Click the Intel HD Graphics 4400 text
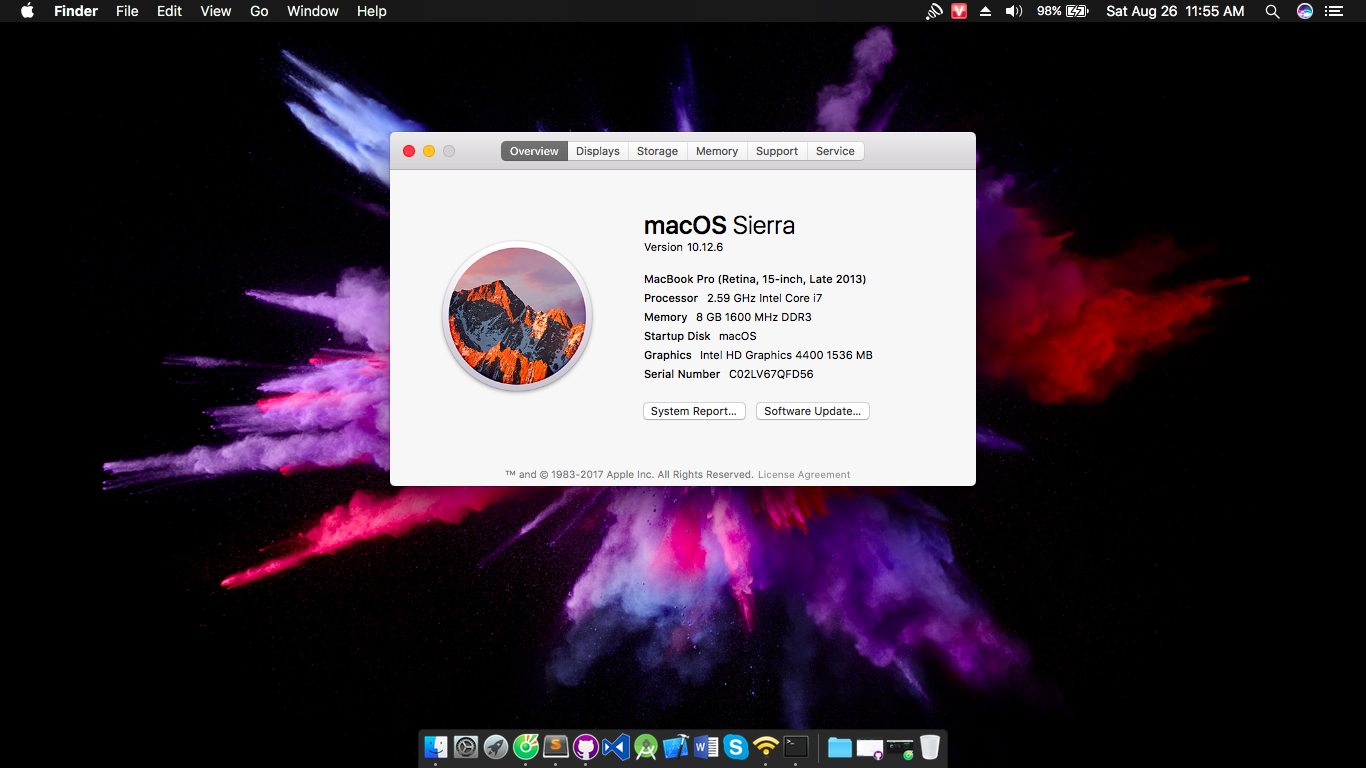This screenshot has height=768, width=1366. [x=786, y=355]
